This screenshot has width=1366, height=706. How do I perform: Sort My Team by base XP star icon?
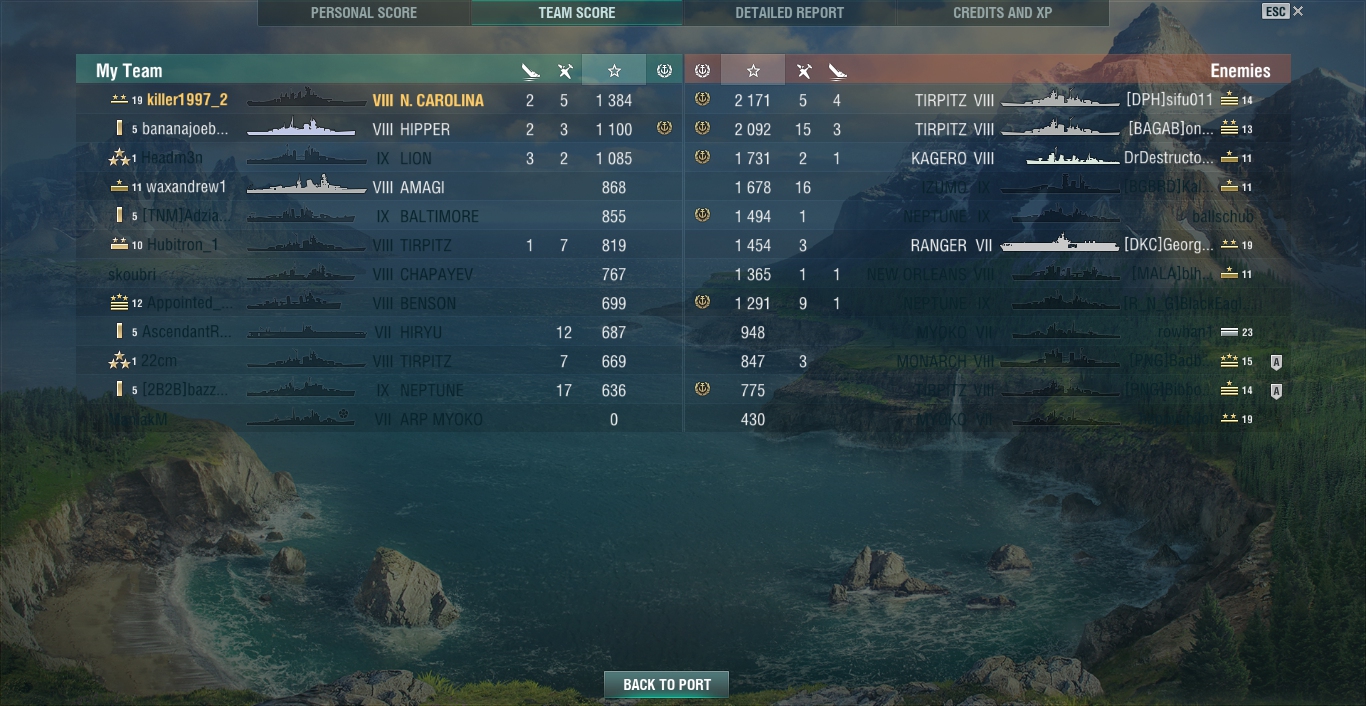614,71
